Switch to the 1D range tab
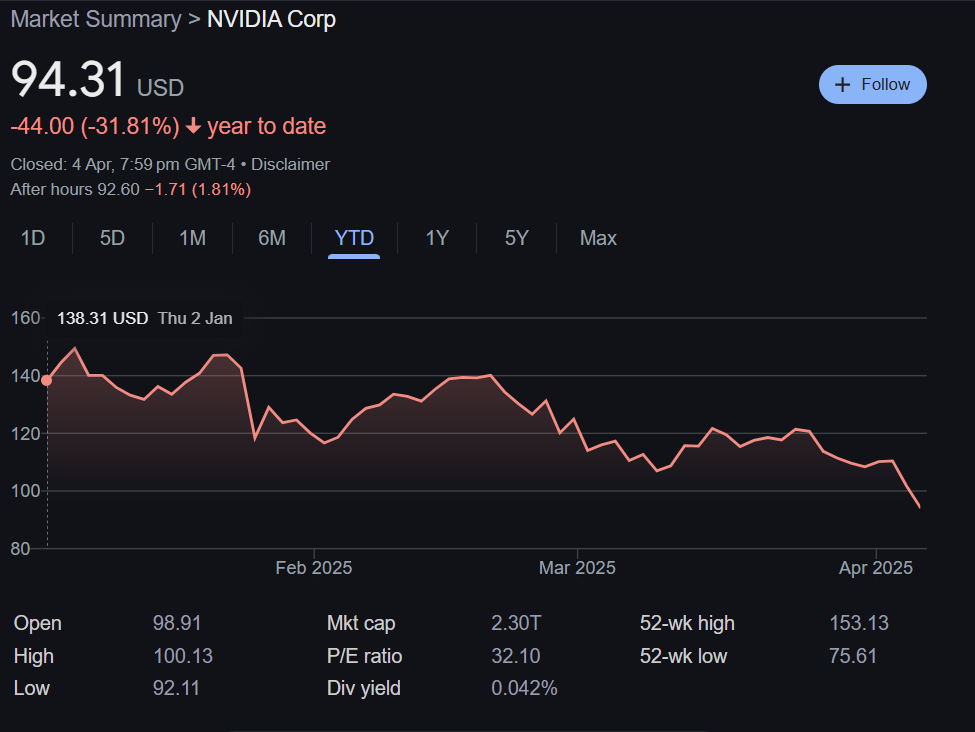The image size is (975, 732). [x=33, y=238]
